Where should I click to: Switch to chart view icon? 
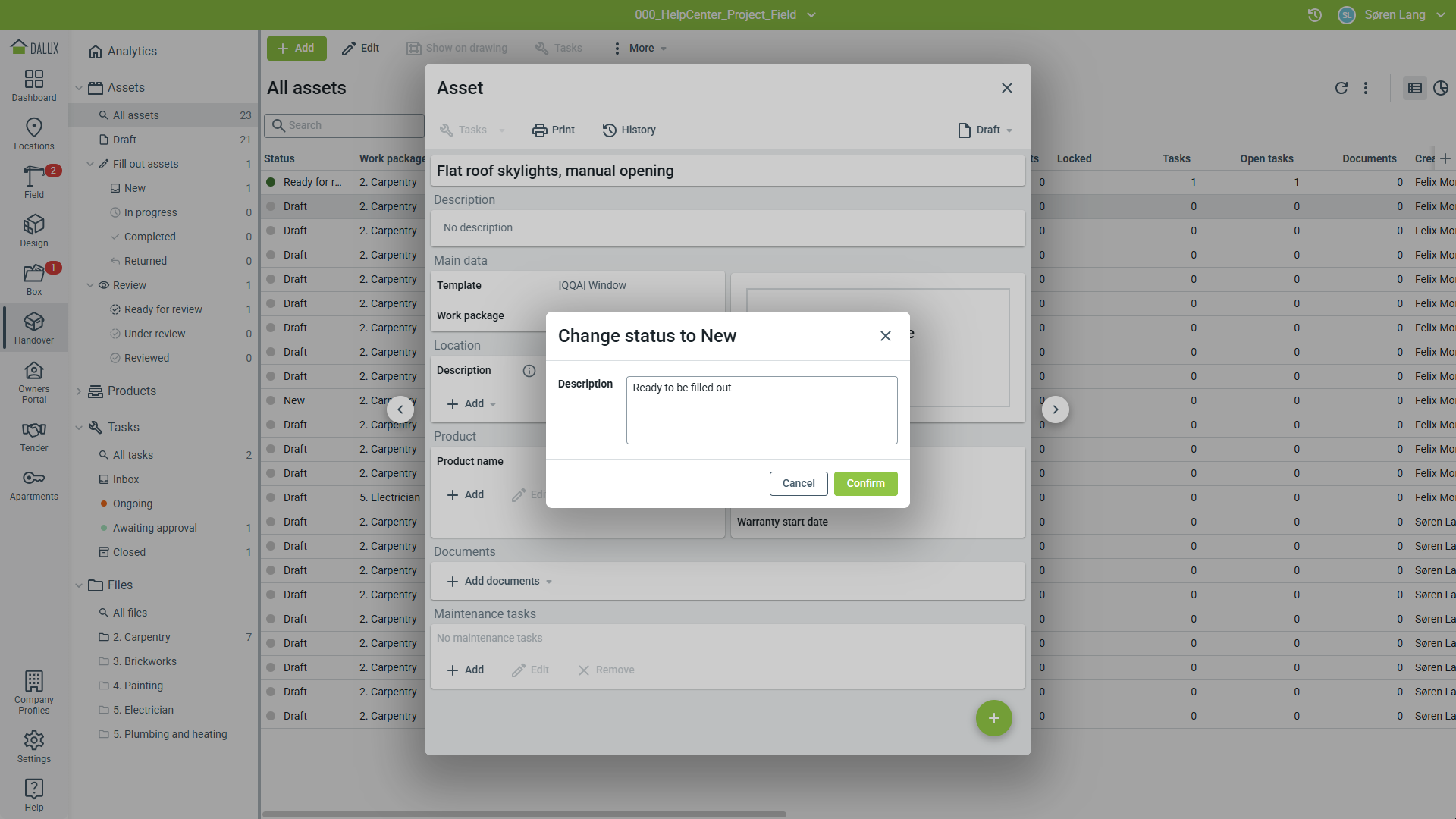(1441, 88)
